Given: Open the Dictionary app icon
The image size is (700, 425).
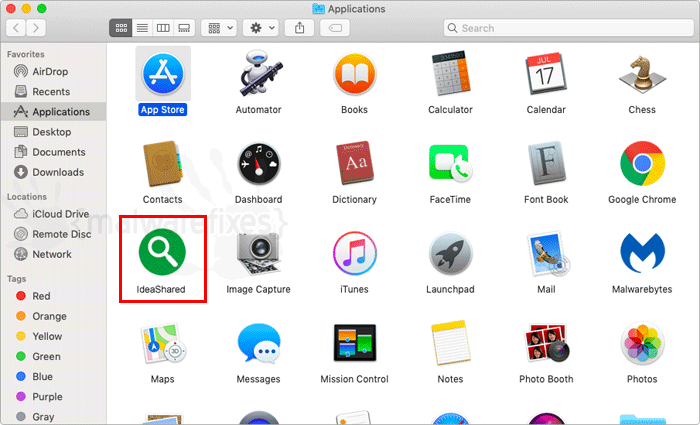Looking at the screenshot, I should (x=355, y=163).
